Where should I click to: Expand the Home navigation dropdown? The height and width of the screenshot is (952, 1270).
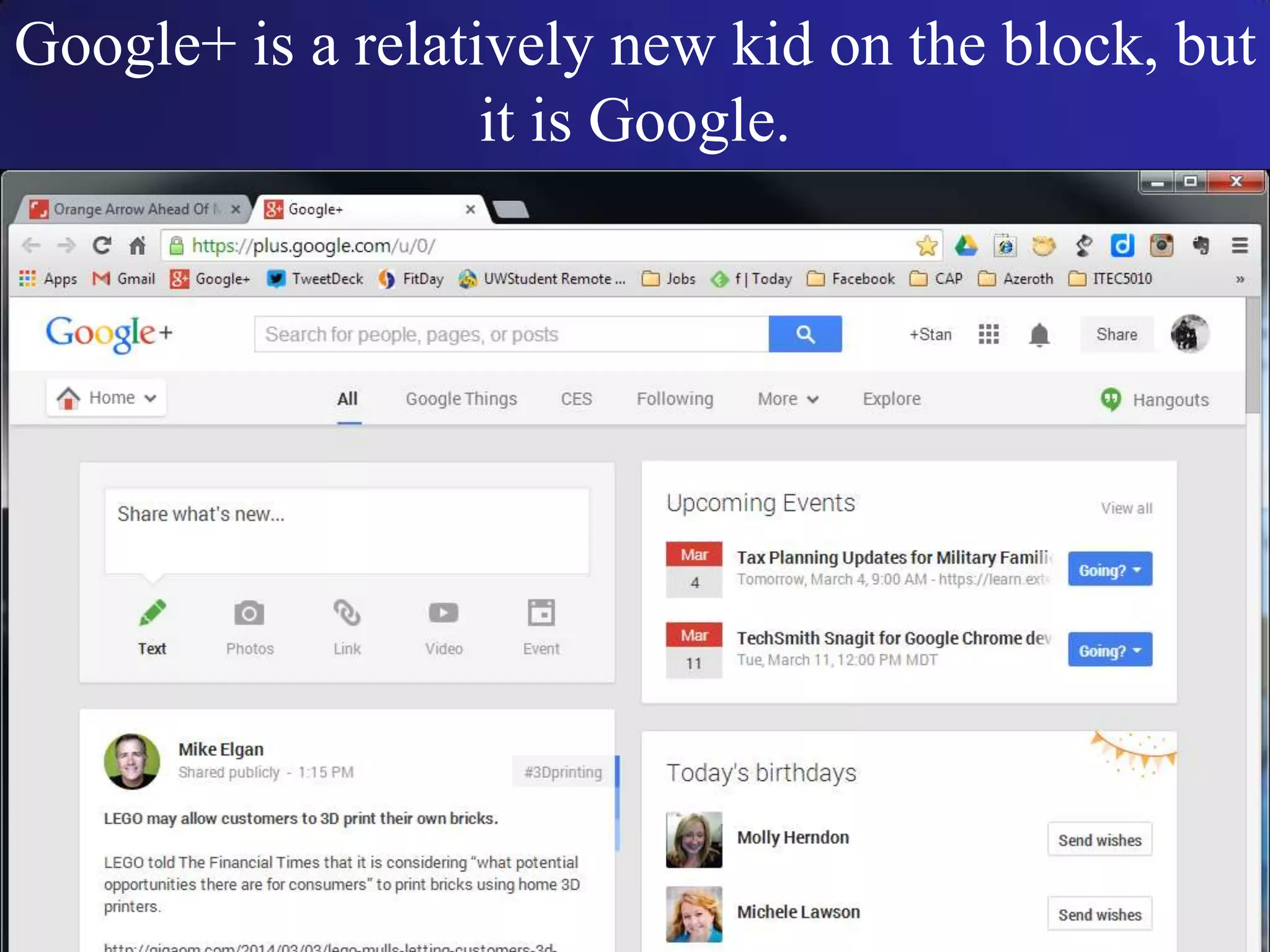(106, 398)
